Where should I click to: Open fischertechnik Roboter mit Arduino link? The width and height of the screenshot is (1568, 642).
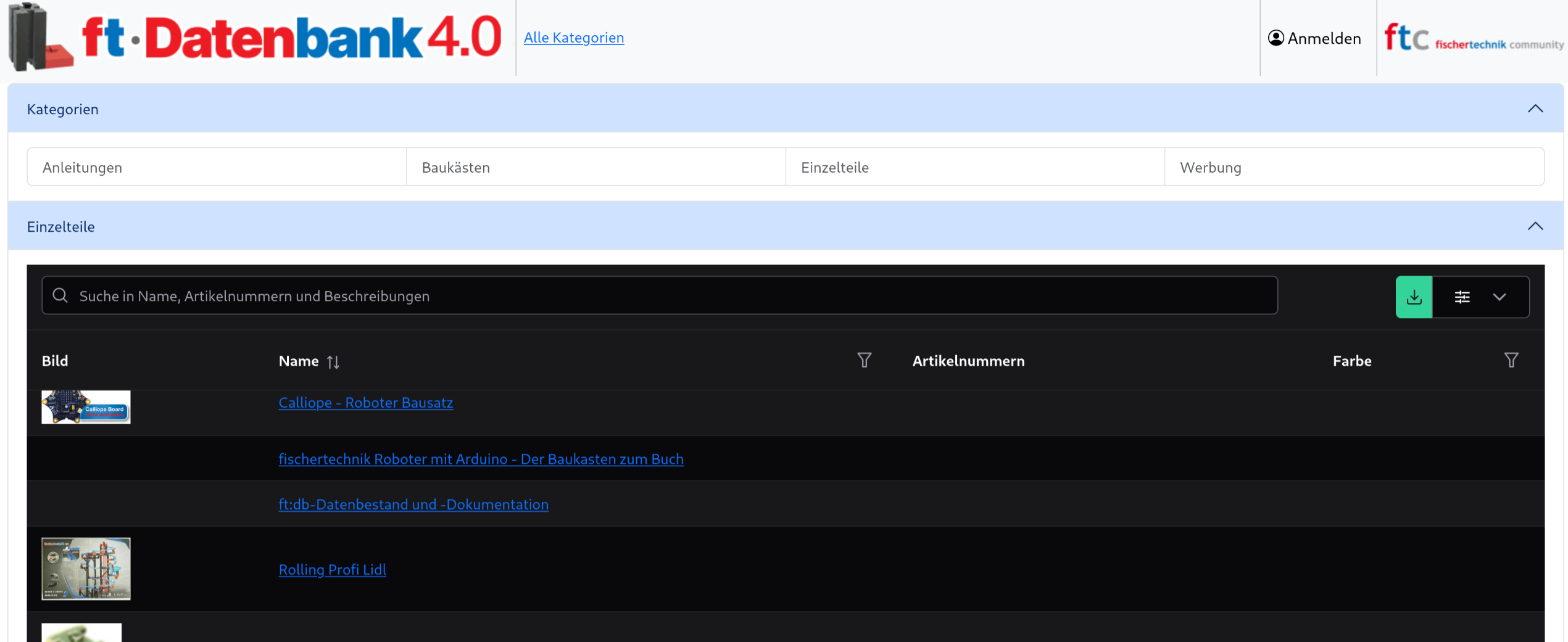click(481, 459)
